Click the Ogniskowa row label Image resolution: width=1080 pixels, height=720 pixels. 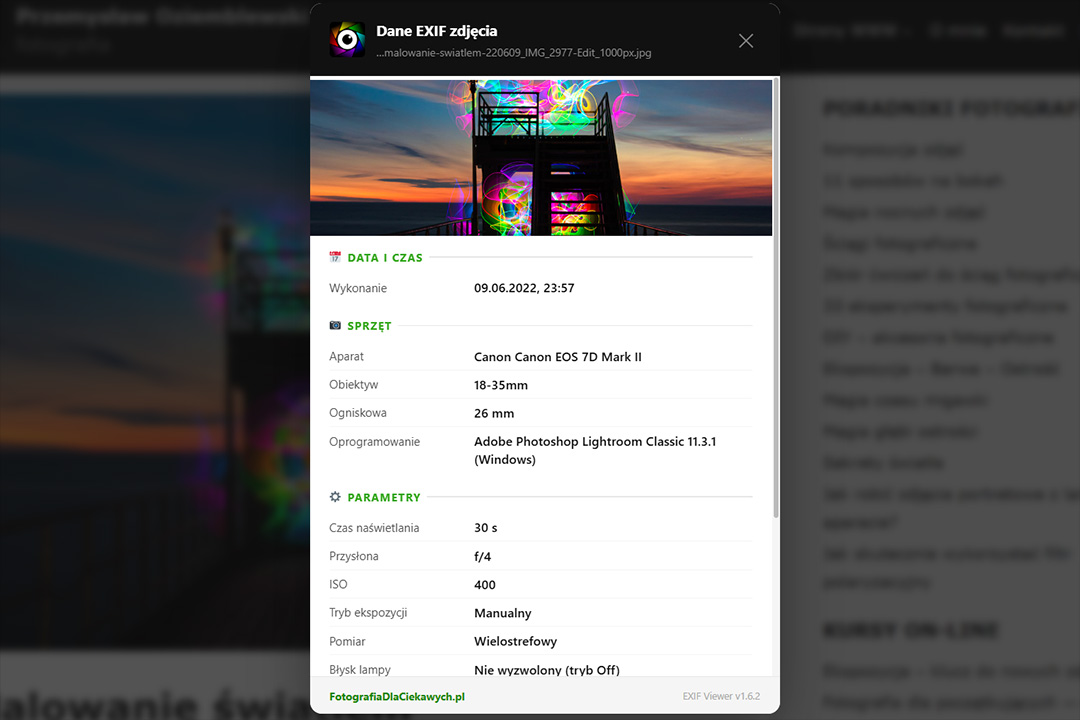coord(357,413)
